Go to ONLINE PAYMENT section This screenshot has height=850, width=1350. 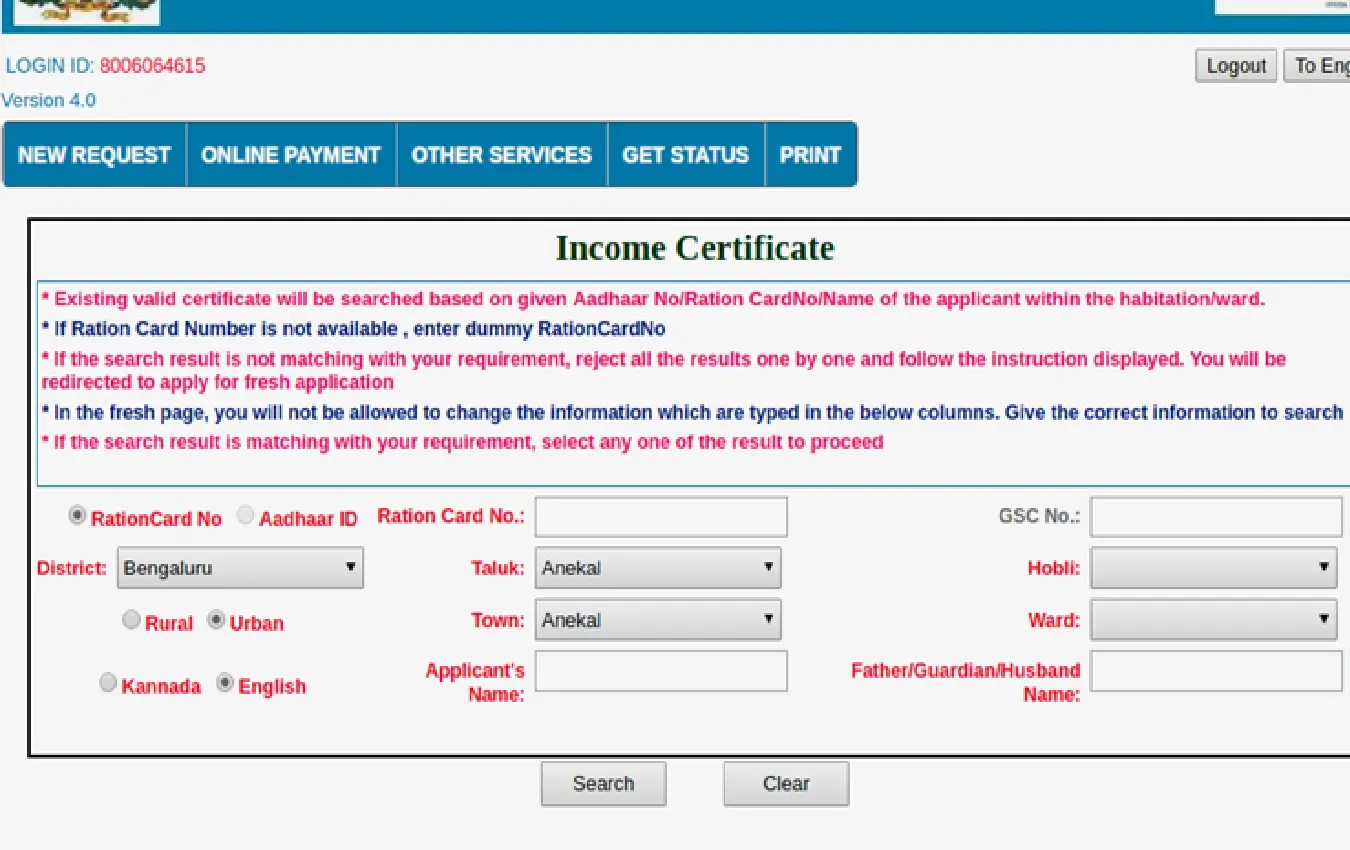290,154
